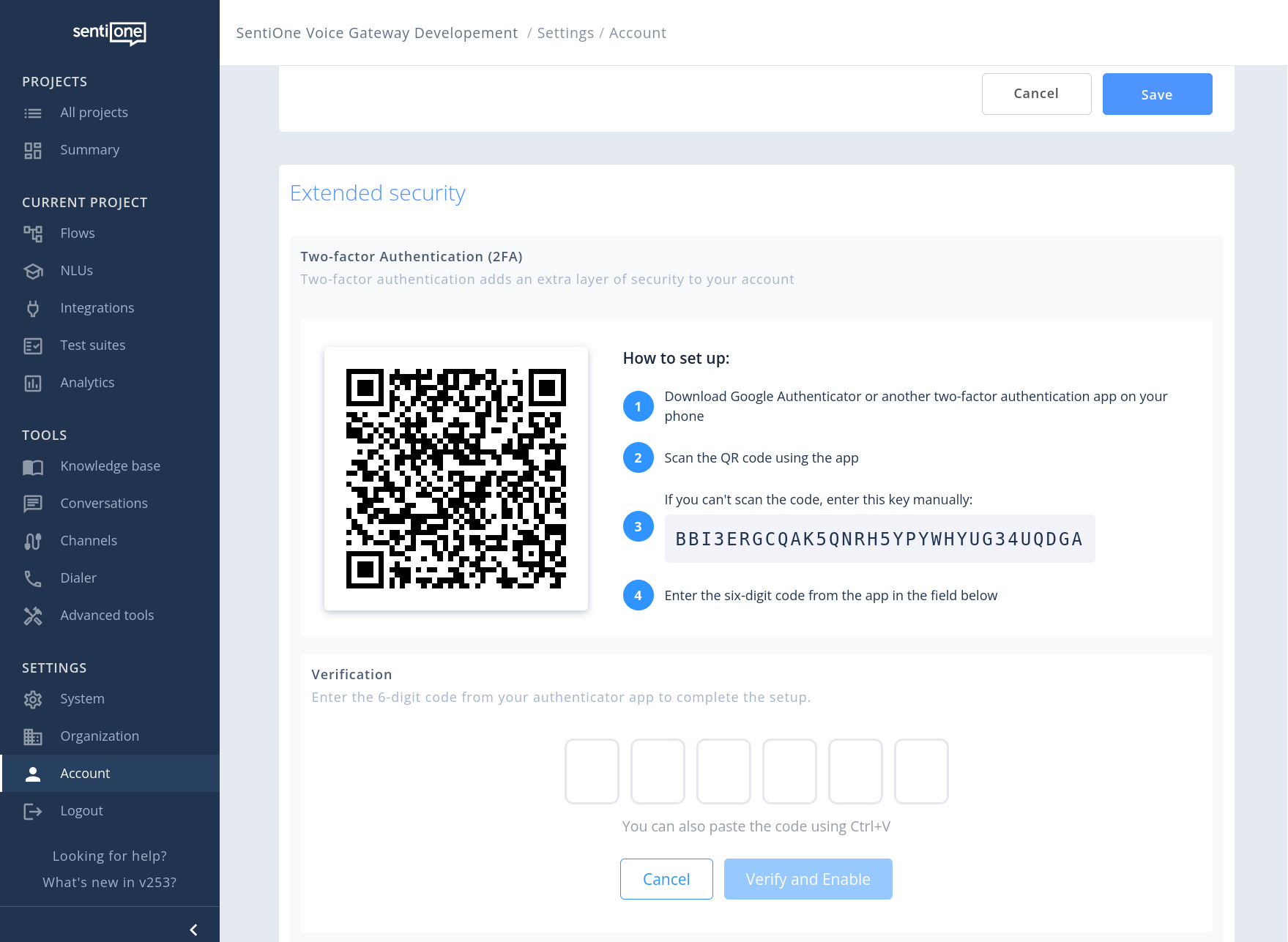Click the Integrations plug icon
This screenshot has height=942, width=1288.
pyautogui.click(x=33, y=308)
